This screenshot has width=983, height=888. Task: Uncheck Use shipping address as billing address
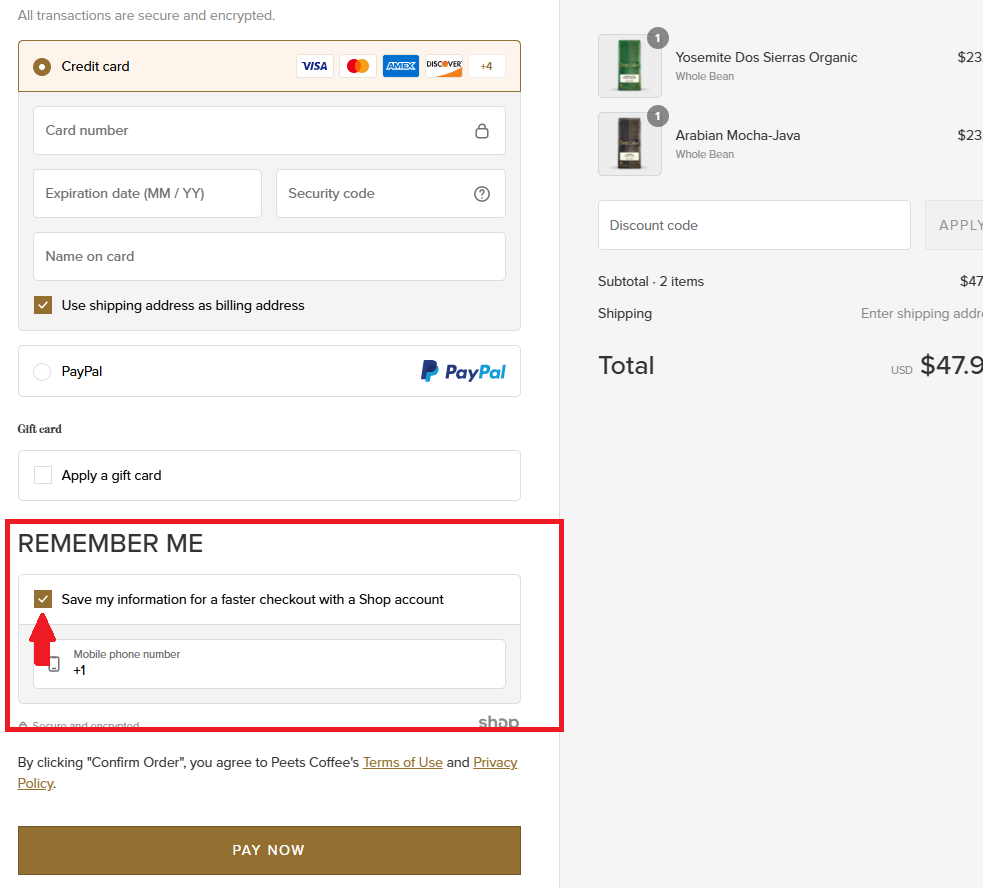click(43, 305)
